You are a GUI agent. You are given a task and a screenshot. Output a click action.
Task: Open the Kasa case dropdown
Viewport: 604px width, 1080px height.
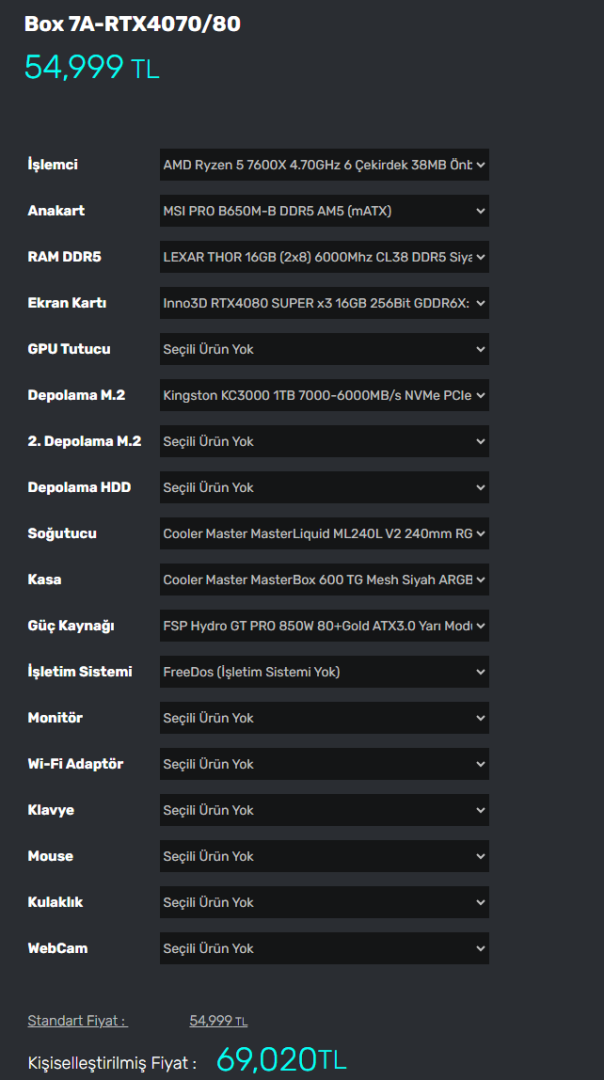click(324, 579)
